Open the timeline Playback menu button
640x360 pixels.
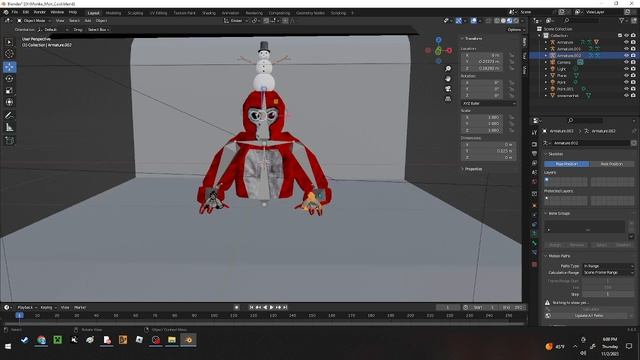27,307
